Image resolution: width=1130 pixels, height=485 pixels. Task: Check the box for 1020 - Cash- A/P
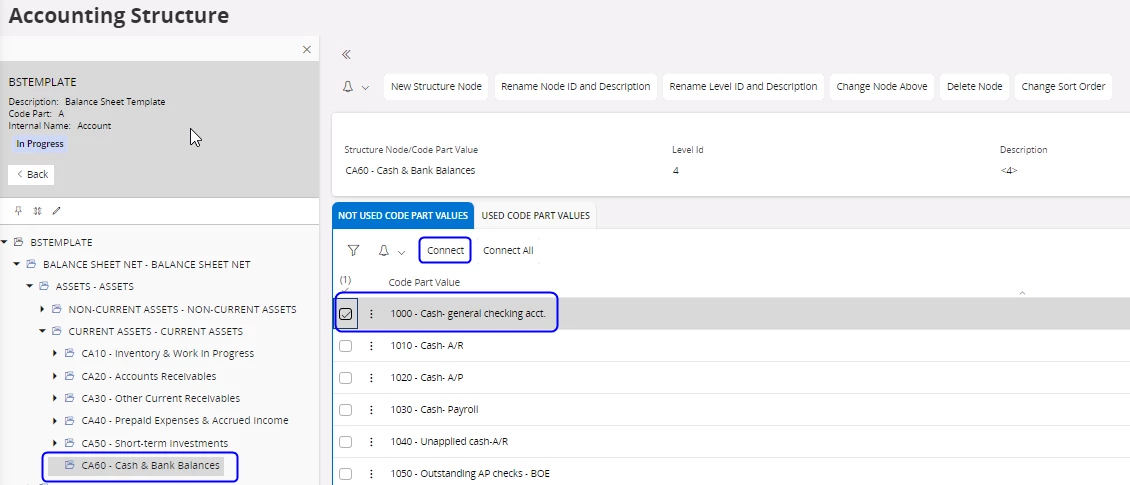click(x=346, y=378)
